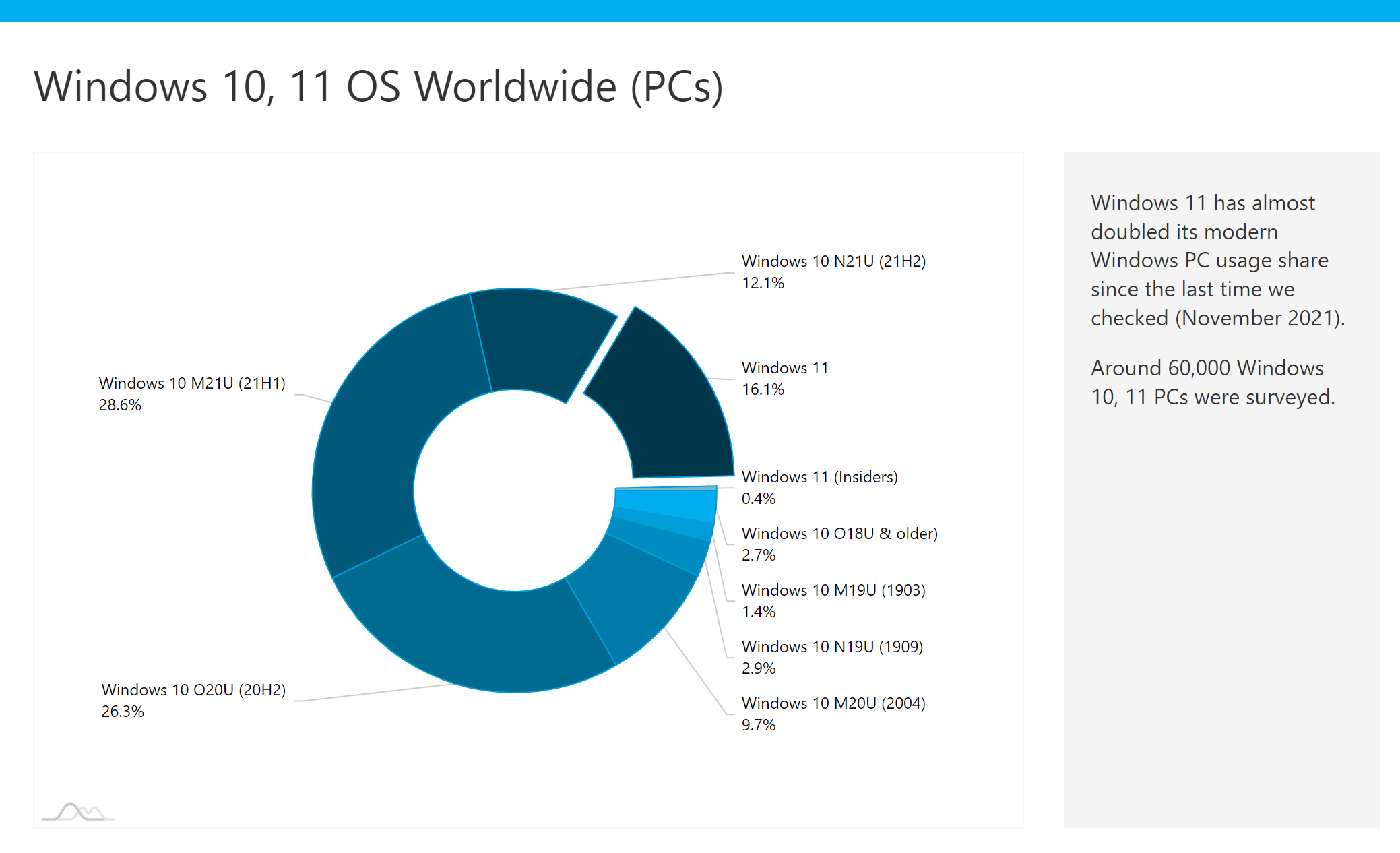Click the blue header bar at top

(700, 10)
